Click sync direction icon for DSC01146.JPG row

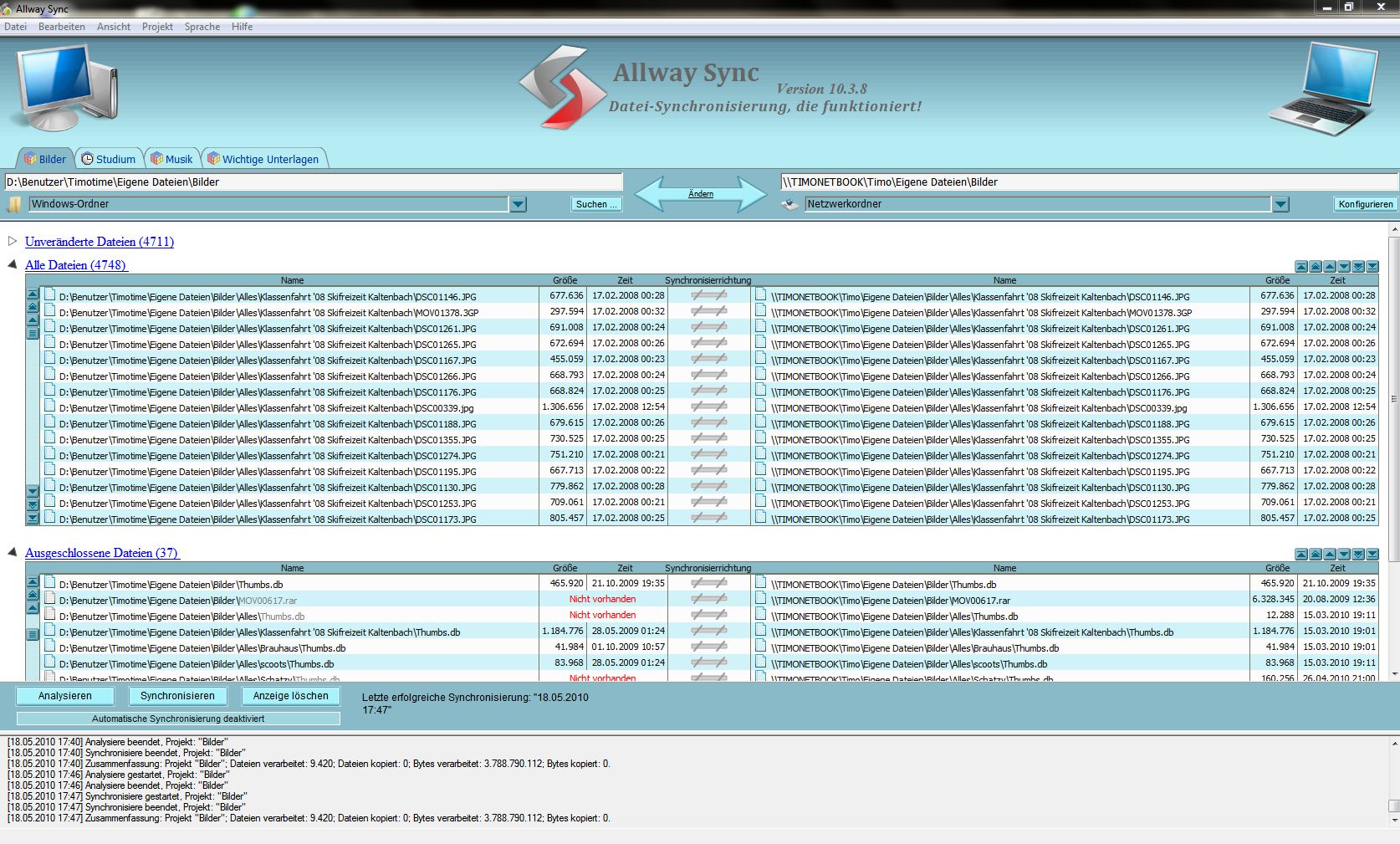(x=708, y=295)
